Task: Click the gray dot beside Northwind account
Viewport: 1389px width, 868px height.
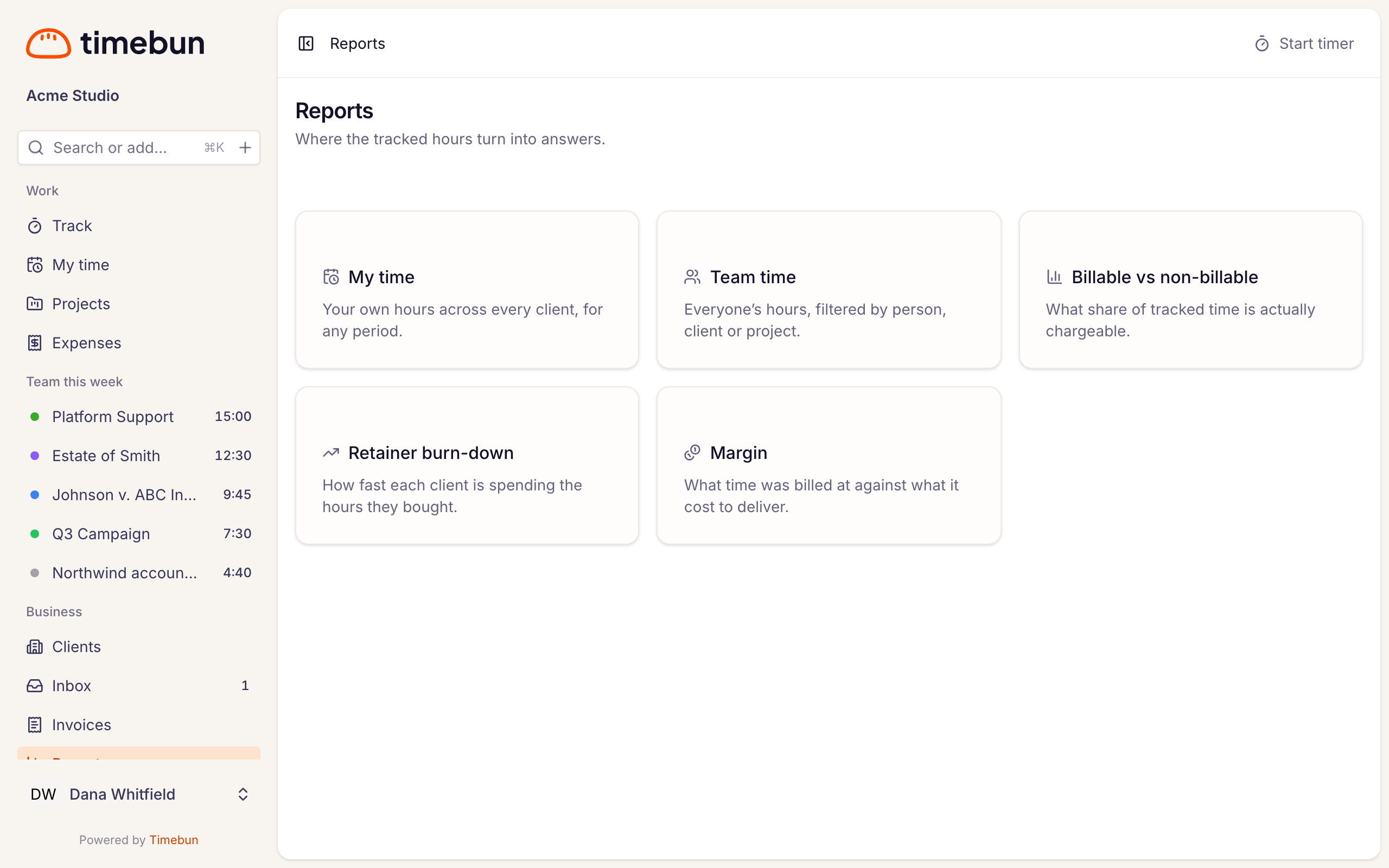Action: point(34,573)
